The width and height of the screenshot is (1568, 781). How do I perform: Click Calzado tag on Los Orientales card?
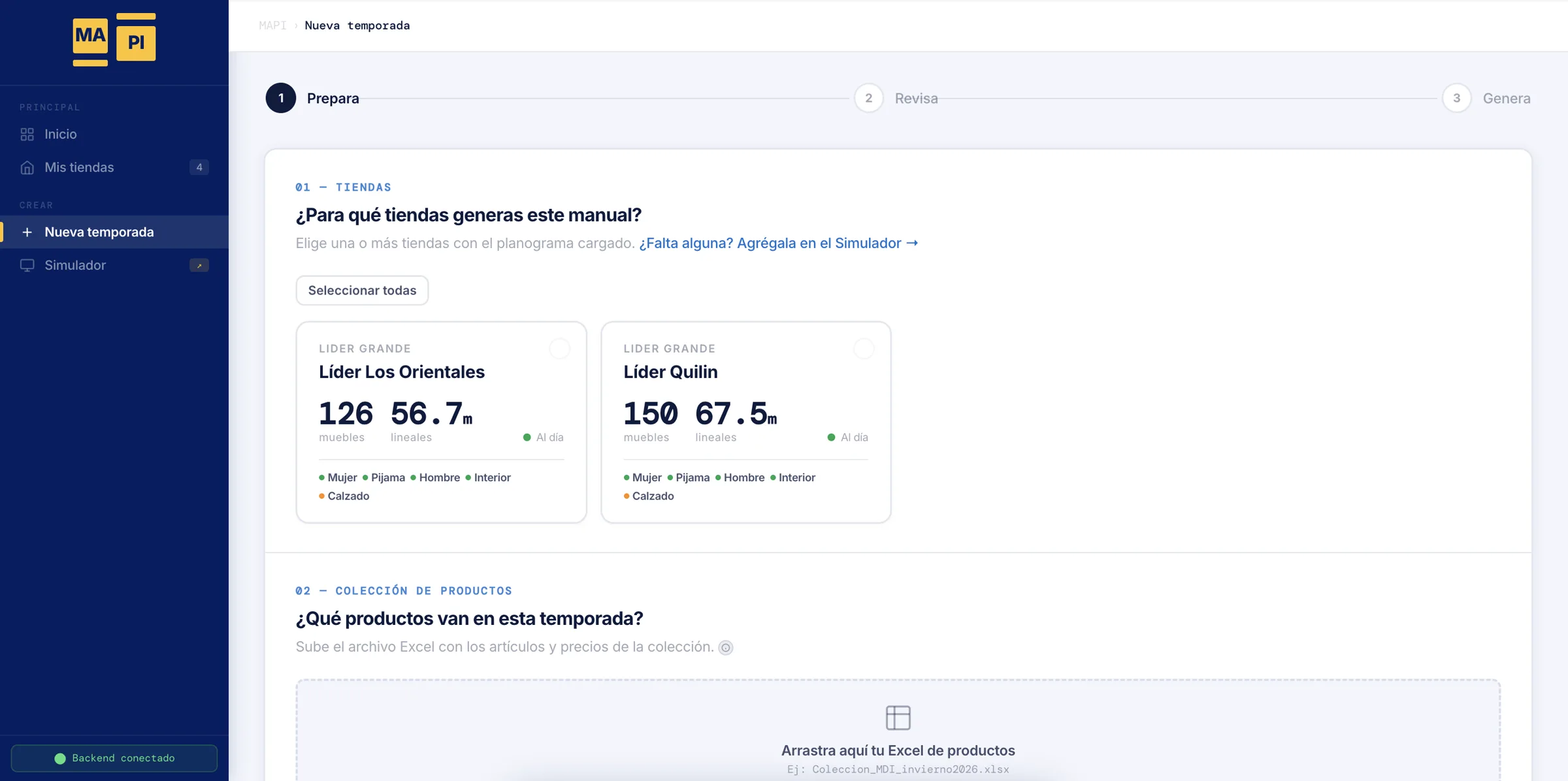coord(344,496)
